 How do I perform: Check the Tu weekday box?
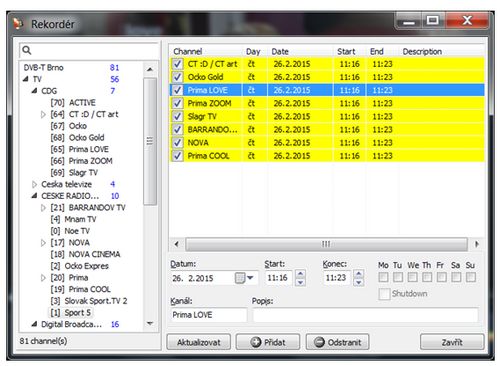[x=398, y=277]
